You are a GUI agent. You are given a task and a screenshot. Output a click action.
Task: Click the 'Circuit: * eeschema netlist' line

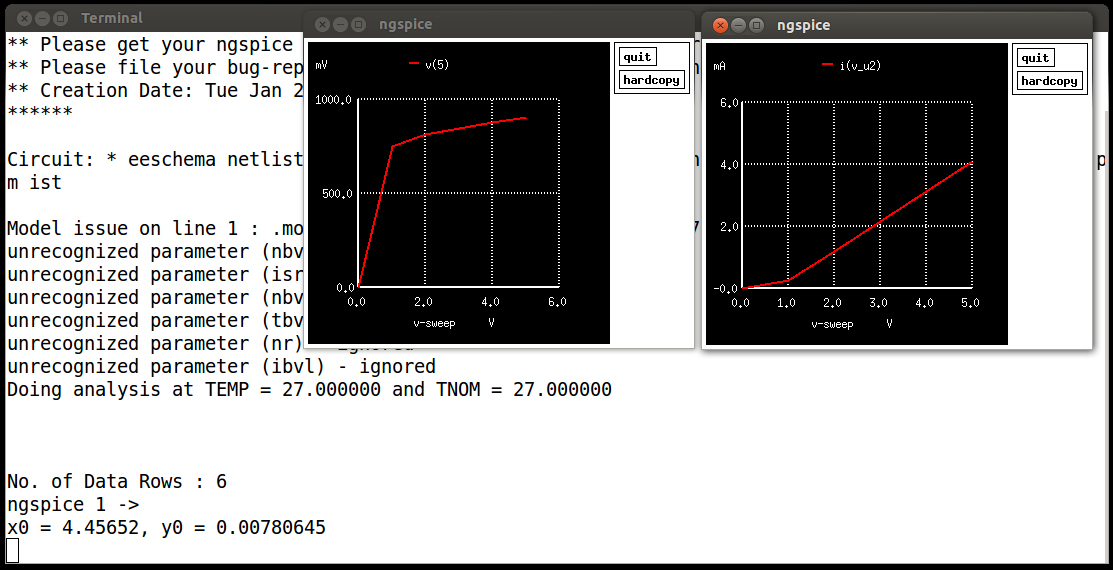point(155,159)
